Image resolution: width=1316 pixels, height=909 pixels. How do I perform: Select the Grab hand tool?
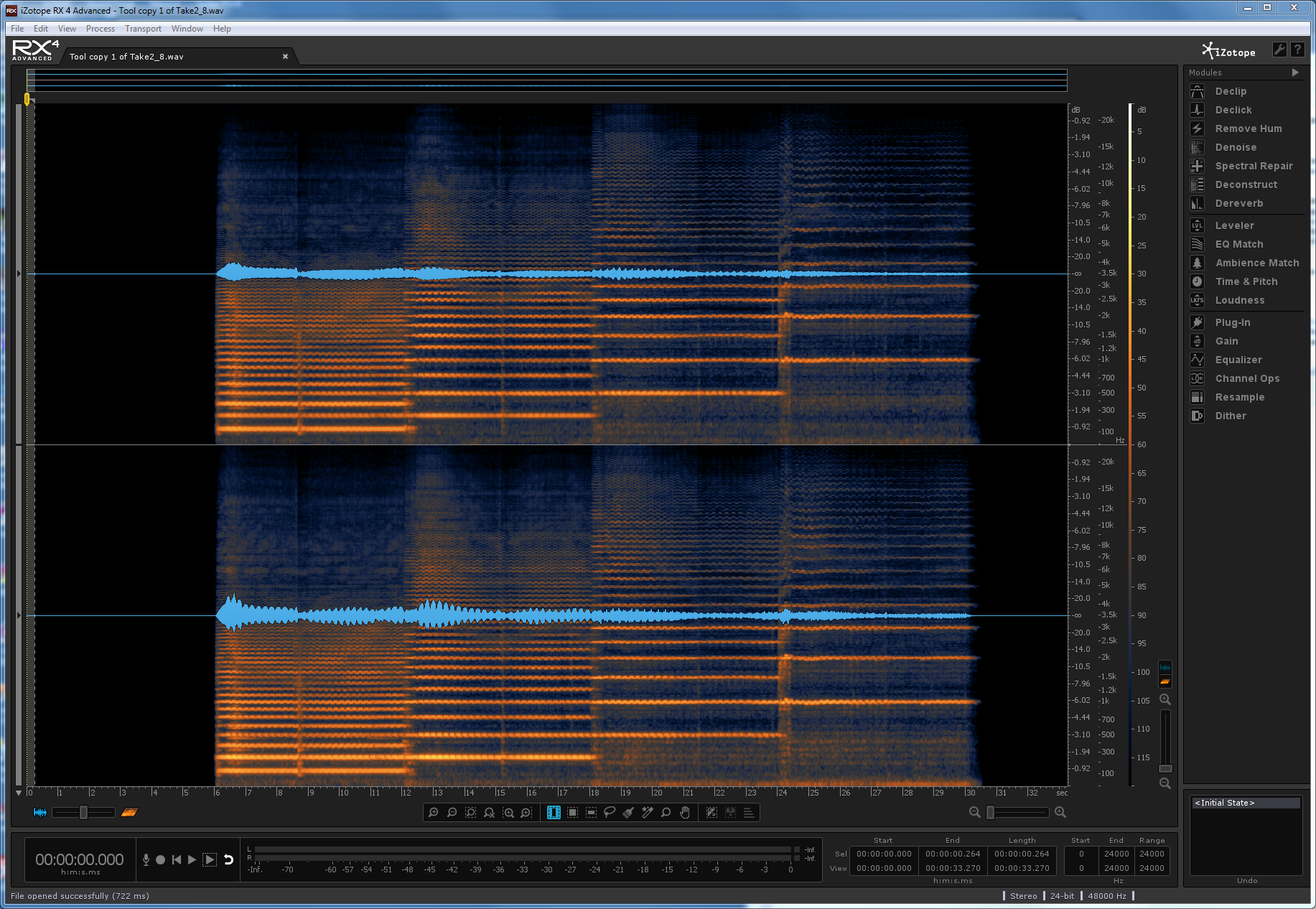pos(685,812)
